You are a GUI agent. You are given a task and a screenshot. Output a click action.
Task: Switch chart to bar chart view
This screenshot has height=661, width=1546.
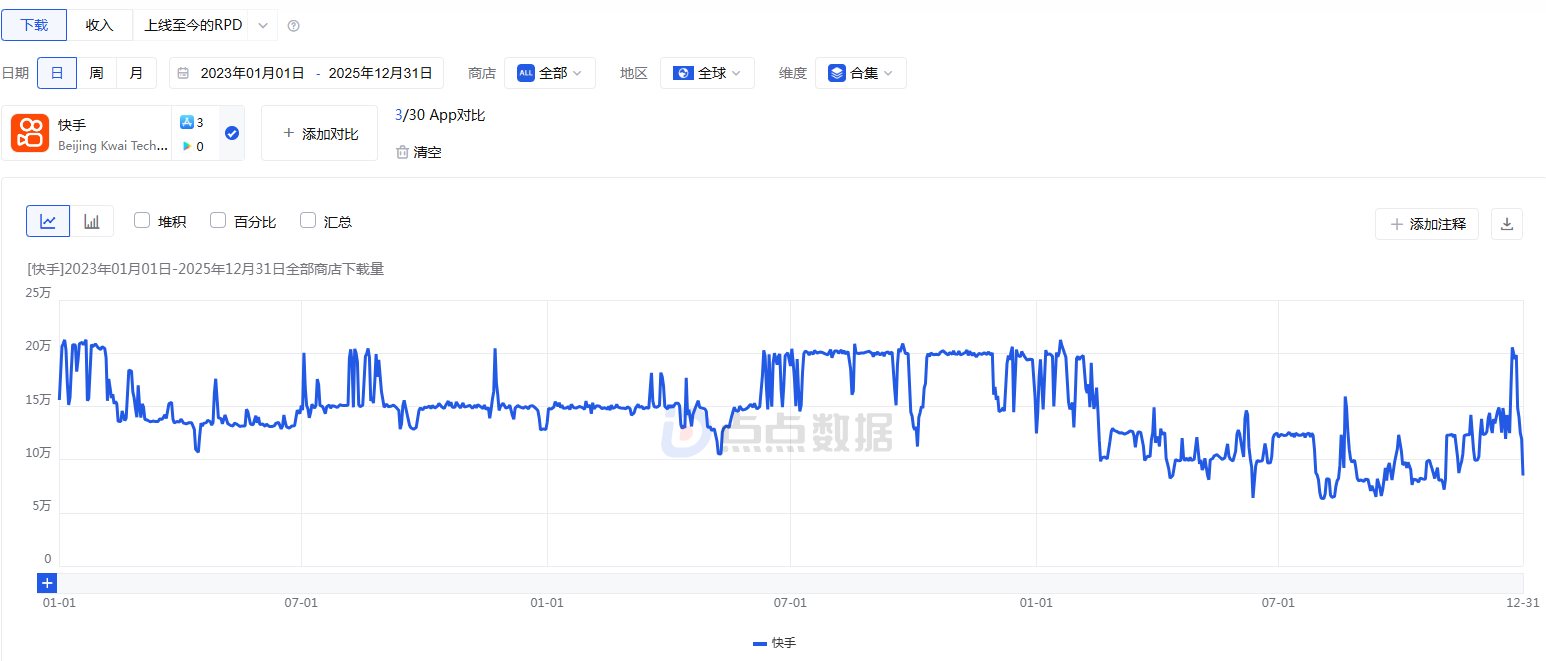(x=91, y=220)
